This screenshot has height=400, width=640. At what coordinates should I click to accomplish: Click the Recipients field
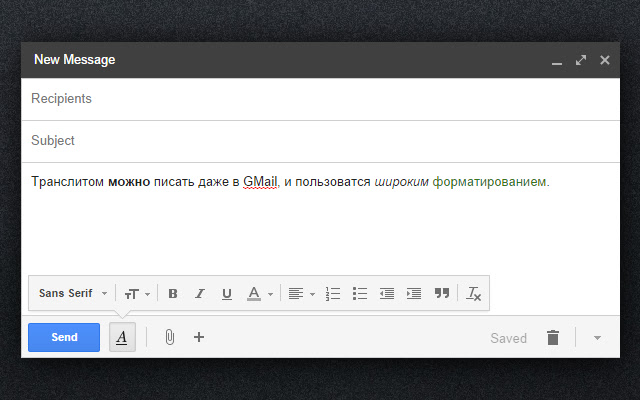click(320, 99)
